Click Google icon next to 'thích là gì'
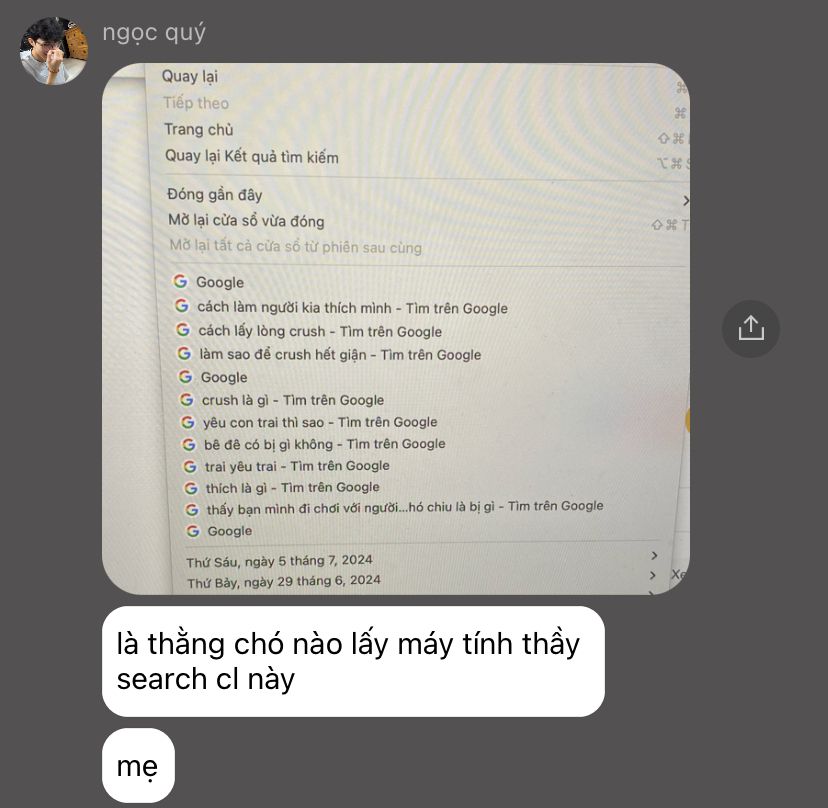Viewport: 828px width, 808px height. [191, 488]
